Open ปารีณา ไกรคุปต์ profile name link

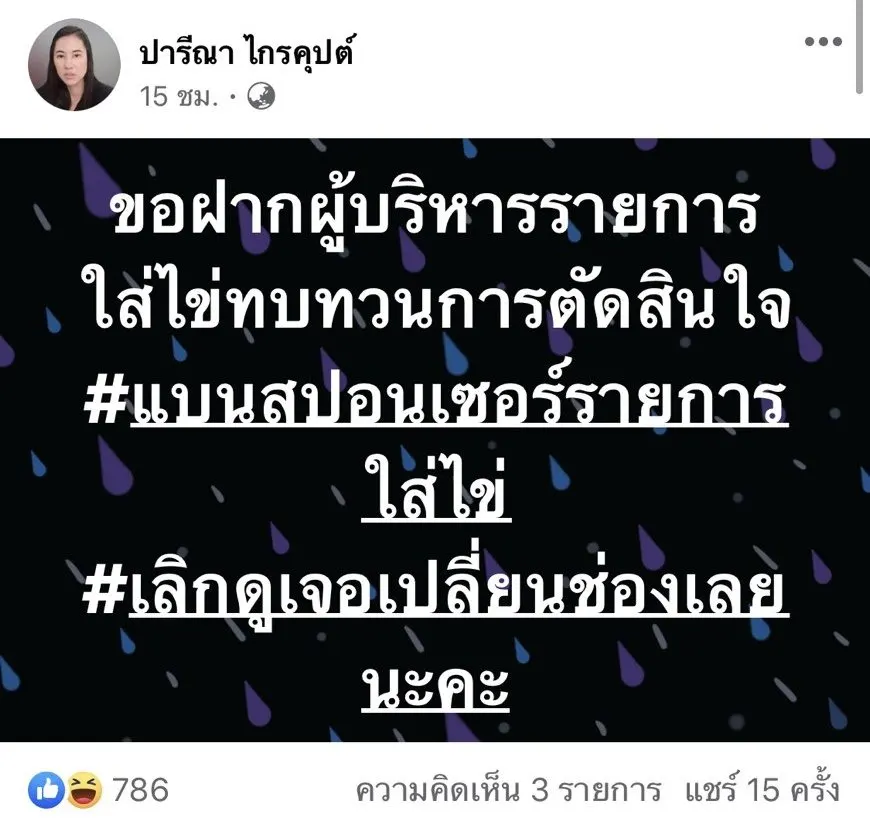click(x=246, y=52)
